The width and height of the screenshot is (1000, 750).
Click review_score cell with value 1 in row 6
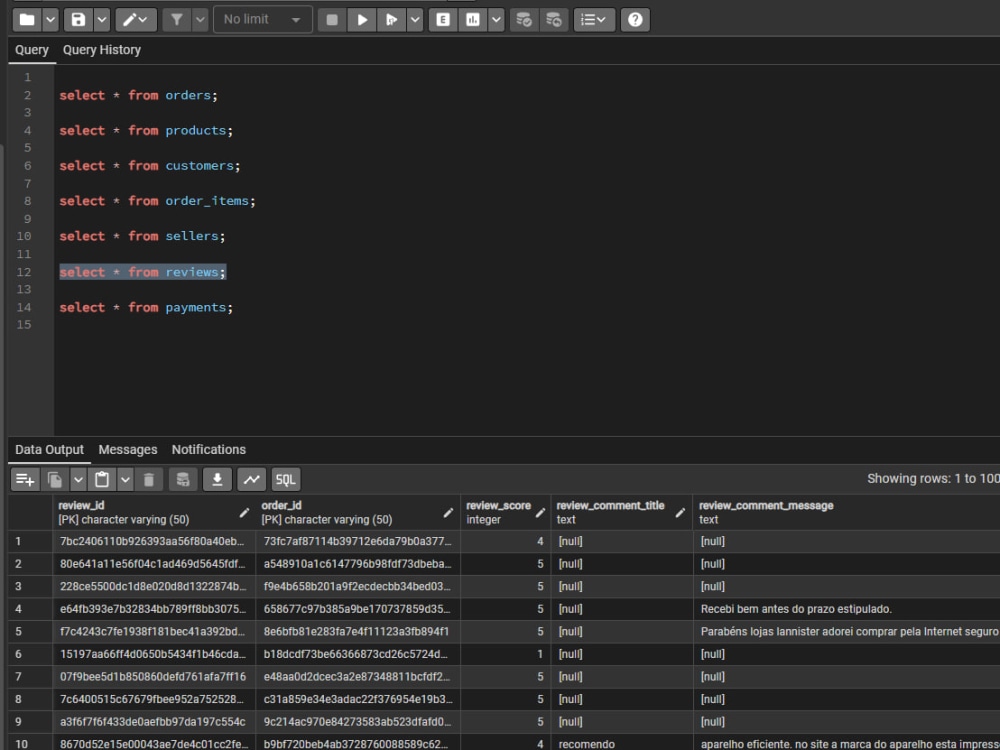(505, 654)
